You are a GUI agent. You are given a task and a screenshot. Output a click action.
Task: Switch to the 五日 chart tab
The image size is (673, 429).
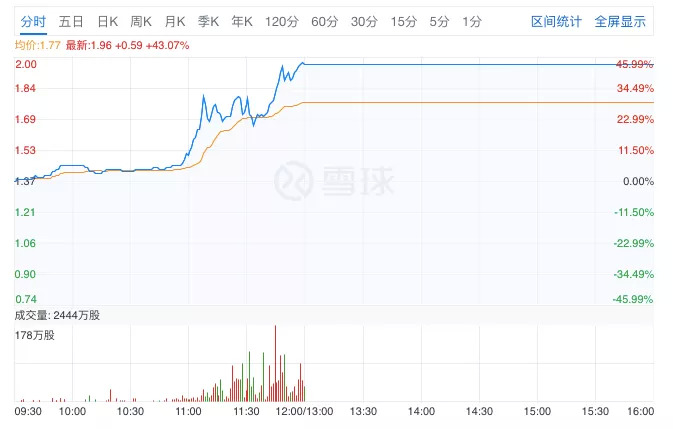[71, 21]
